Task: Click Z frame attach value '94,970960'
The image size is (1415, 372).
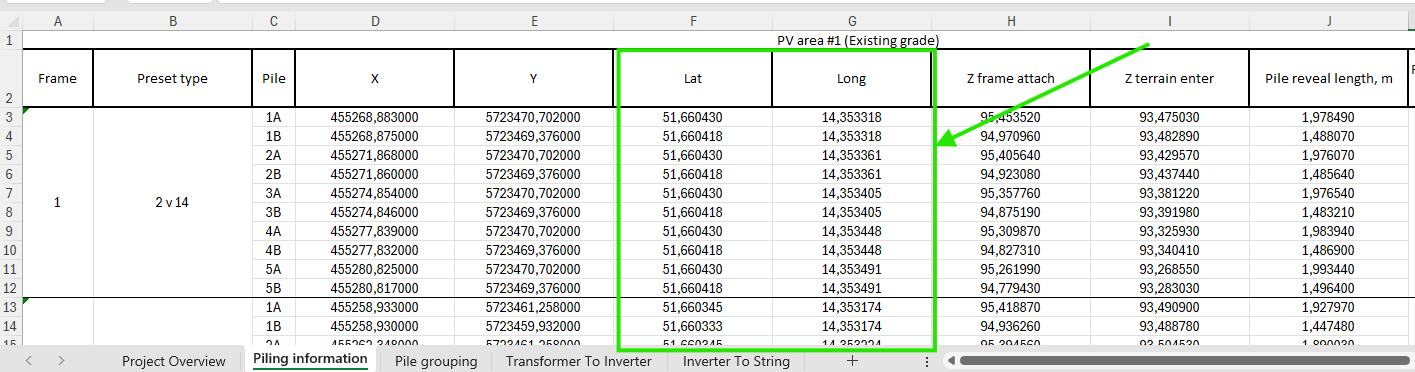Action: click(1011, 136)
